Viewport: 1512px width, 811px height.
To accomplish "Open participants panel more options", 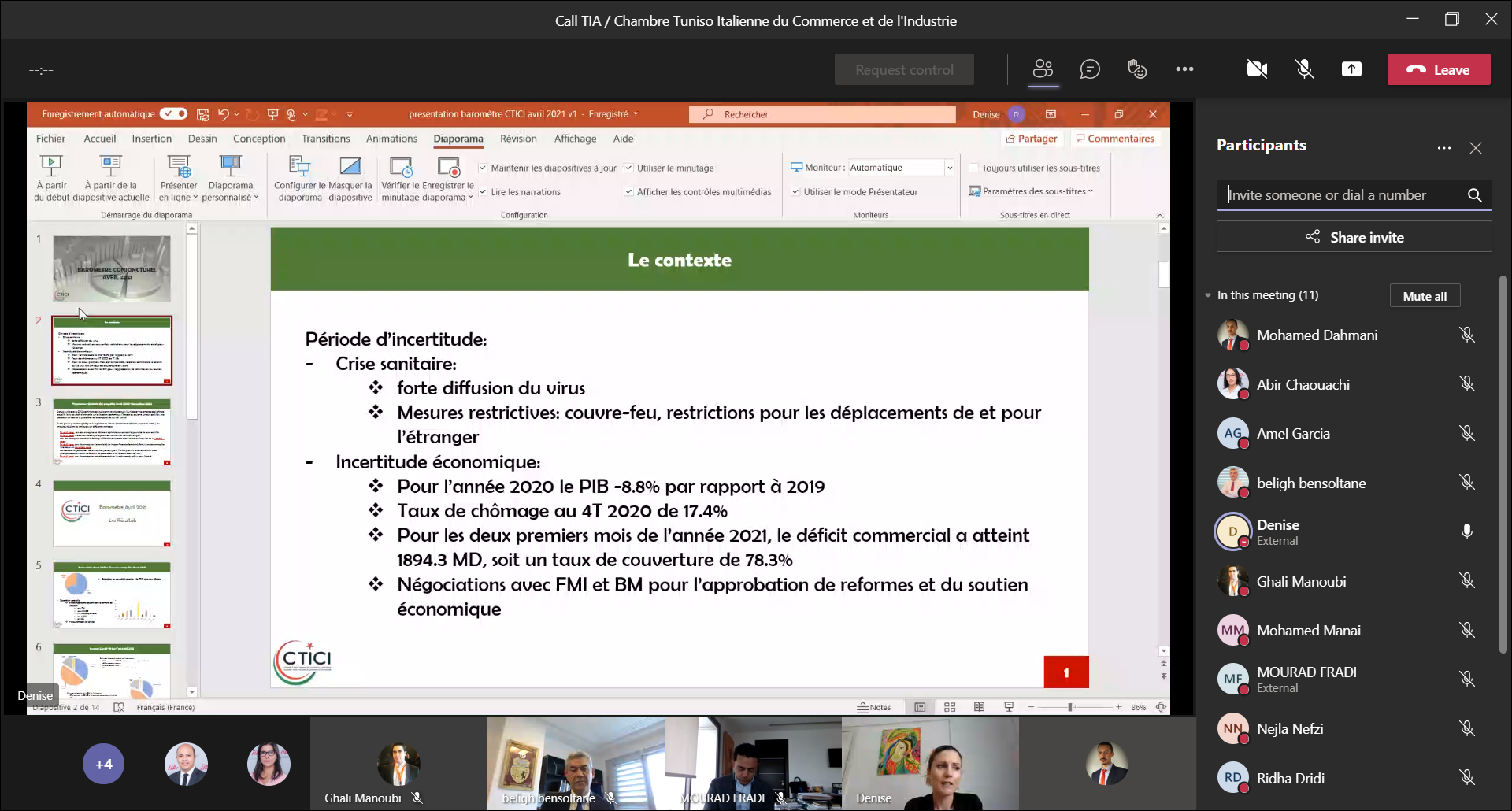I will point(1443,148).
